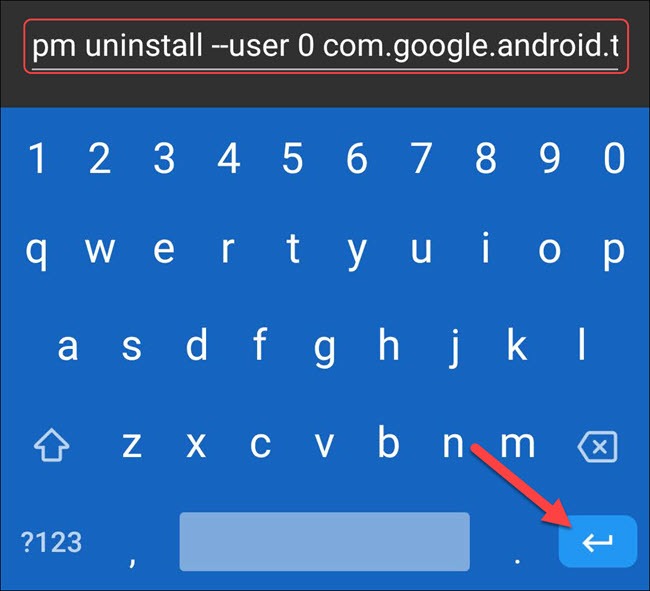
Task: Tap the letter q key
Action: pyautogui.click(x=36, y=252)
